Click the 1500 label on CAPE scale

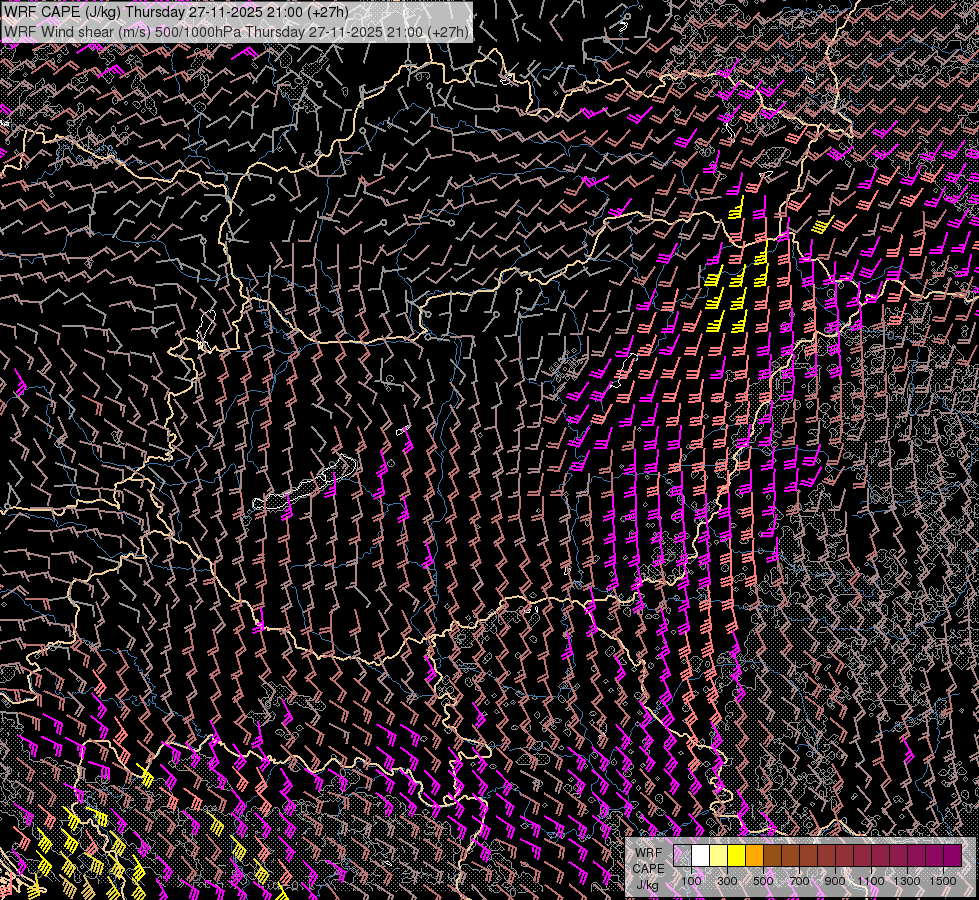[x=942, y=881]
